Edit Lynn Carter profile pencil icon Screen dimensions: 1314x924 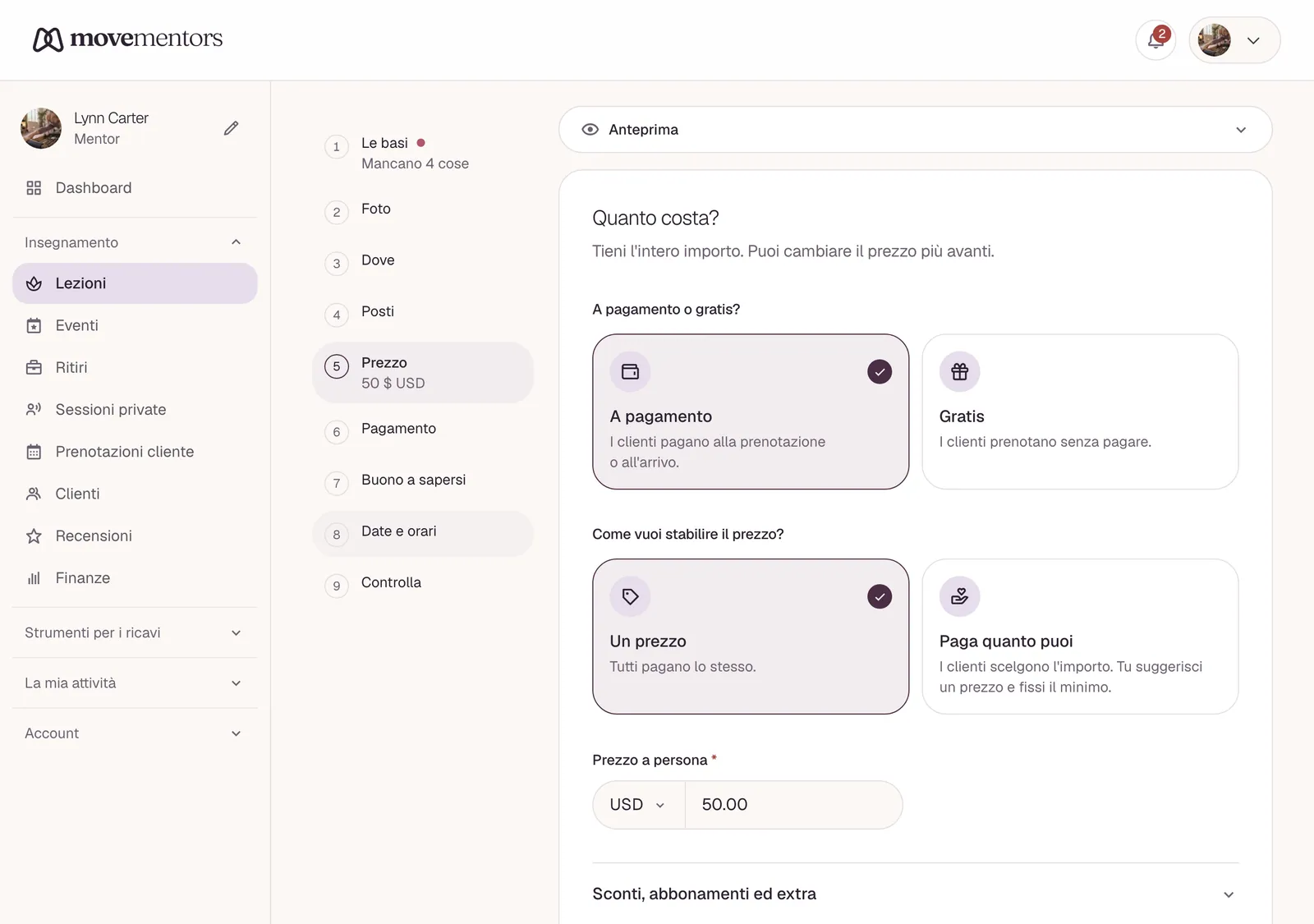[x=232, y=128]
